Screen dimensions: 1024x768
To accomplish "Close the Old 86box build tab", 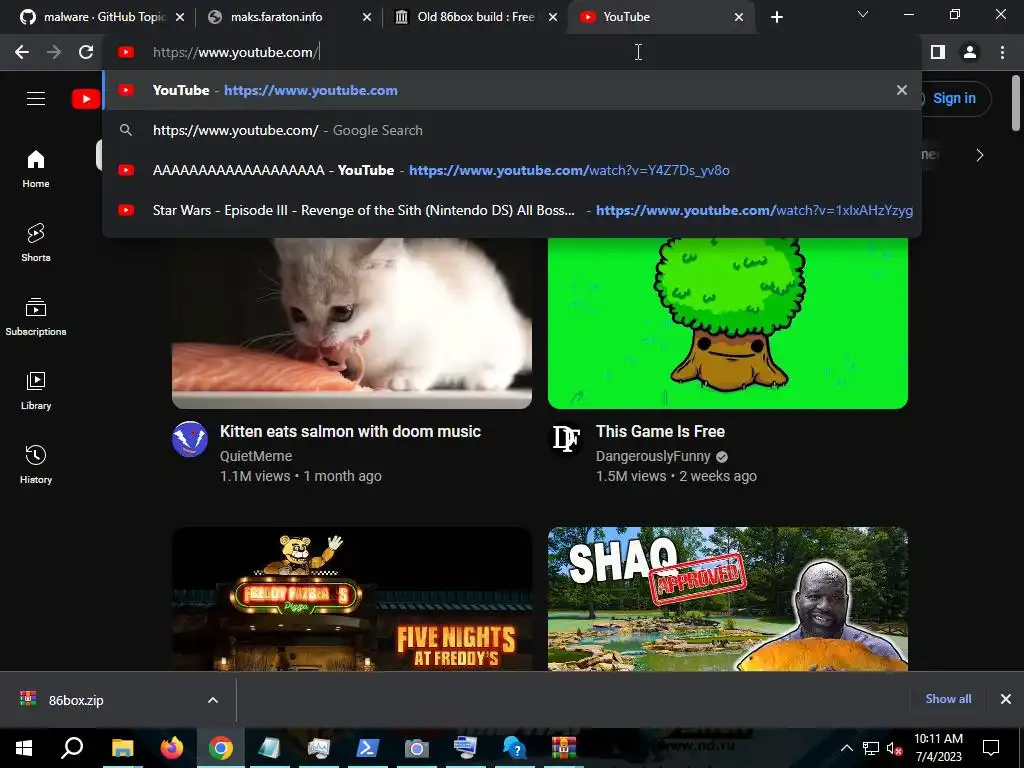I will (x=553, y=17).
